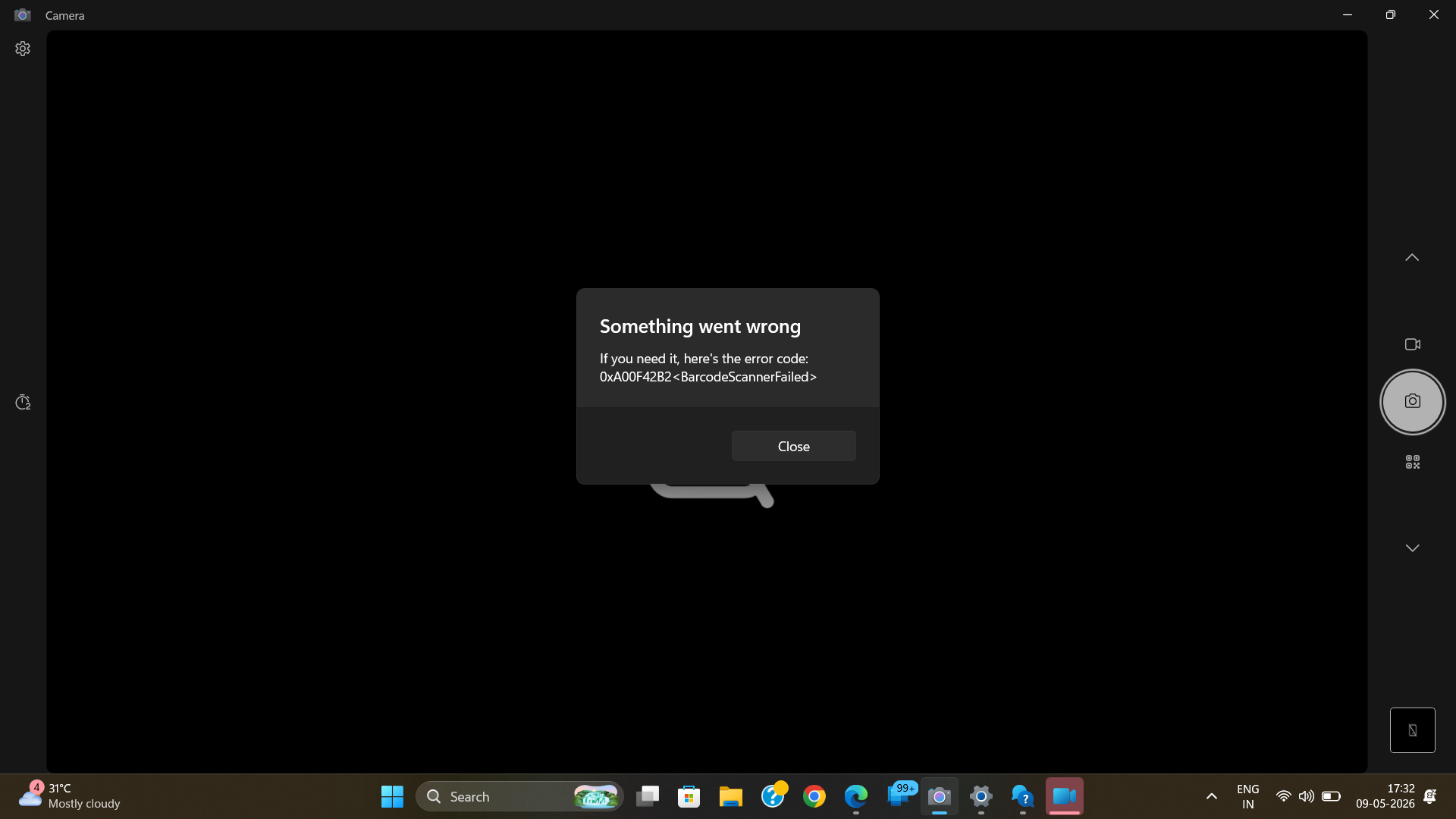1456x819 pixels.
Task: Take photo with shutter button
Action: click(x=1412, y=401)
